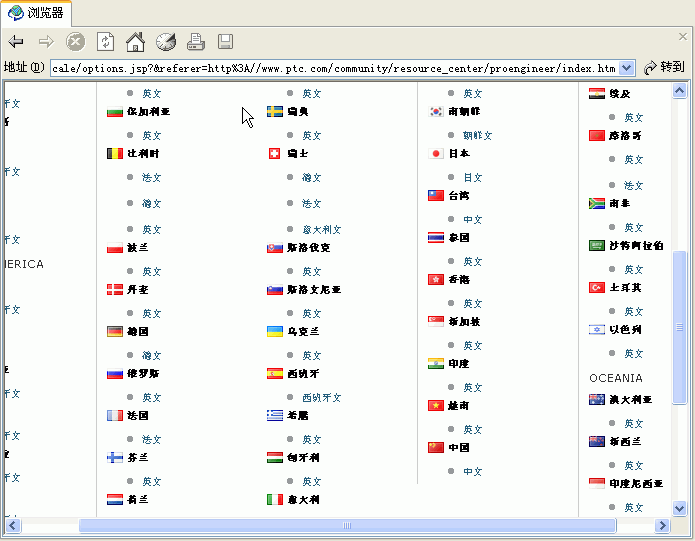
Task: Print the page with printer icon
Action: click(x=195, y=42)
